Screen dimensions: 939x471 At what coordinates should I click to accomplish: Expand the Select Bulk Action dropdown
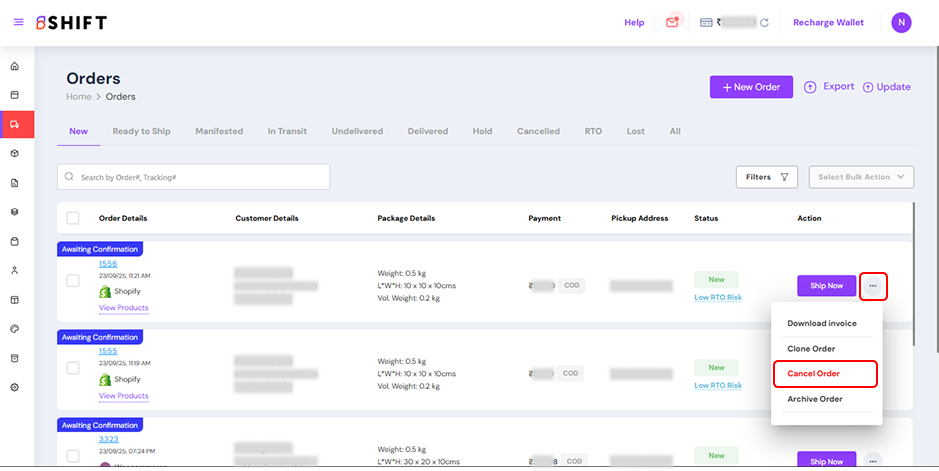(861, 177)
